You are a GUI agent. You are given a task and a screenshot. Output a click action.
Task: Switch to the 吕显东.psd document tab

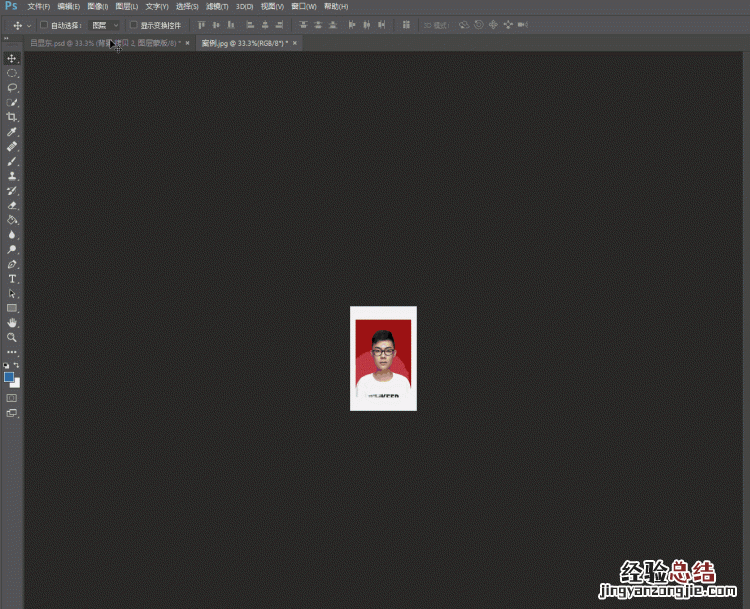[x=105, y=43]
